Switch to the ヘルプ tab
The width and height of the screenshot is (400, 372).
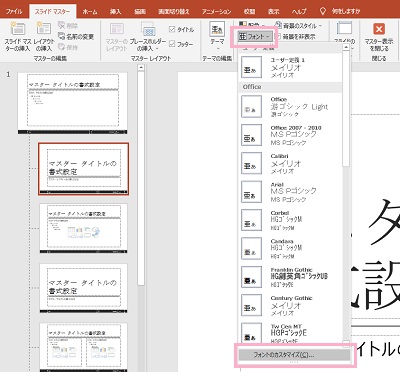click(x=299, y=11)
